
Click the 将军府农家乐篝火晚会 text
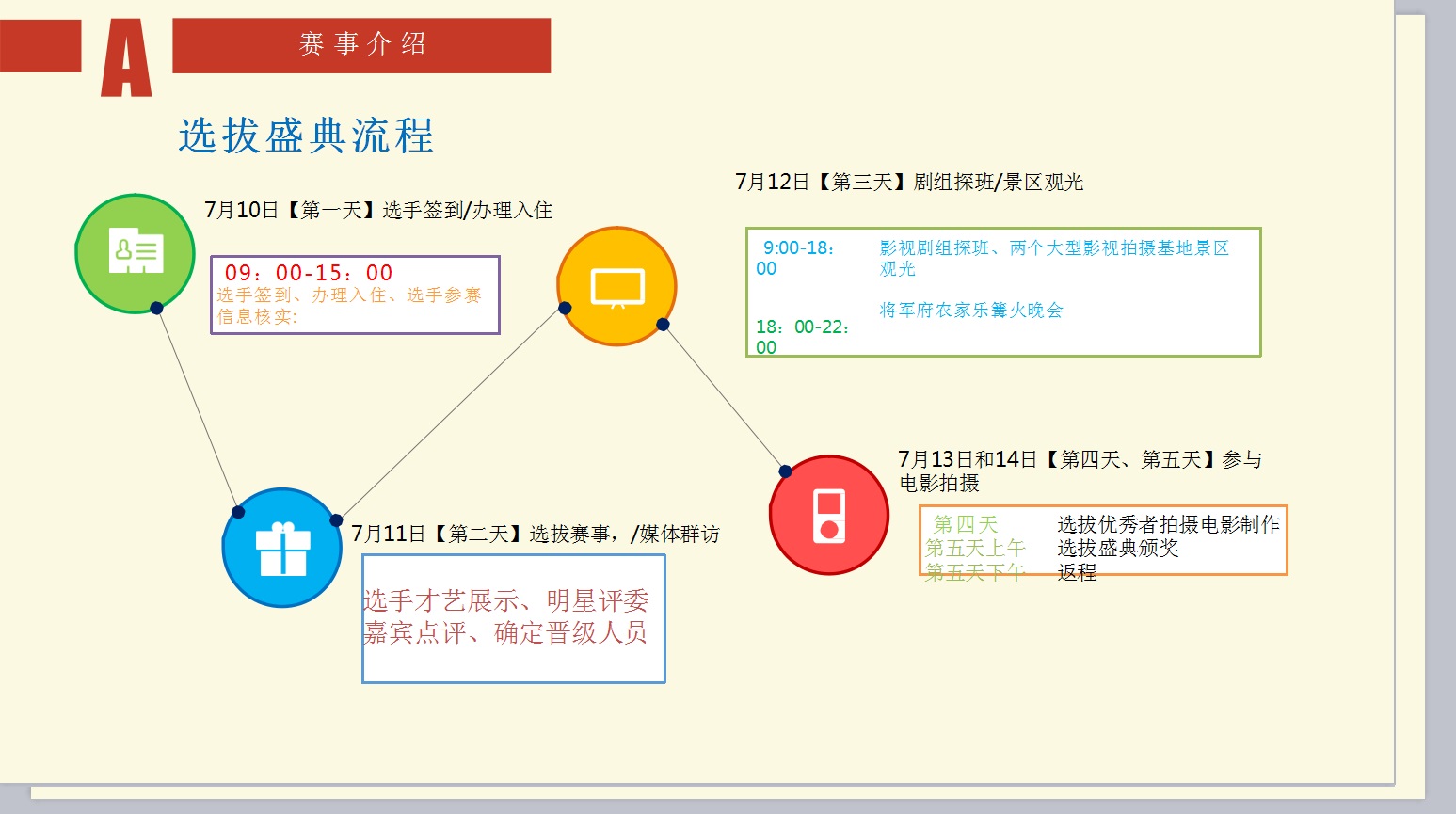pyautogui.click(x=971, y=311)
